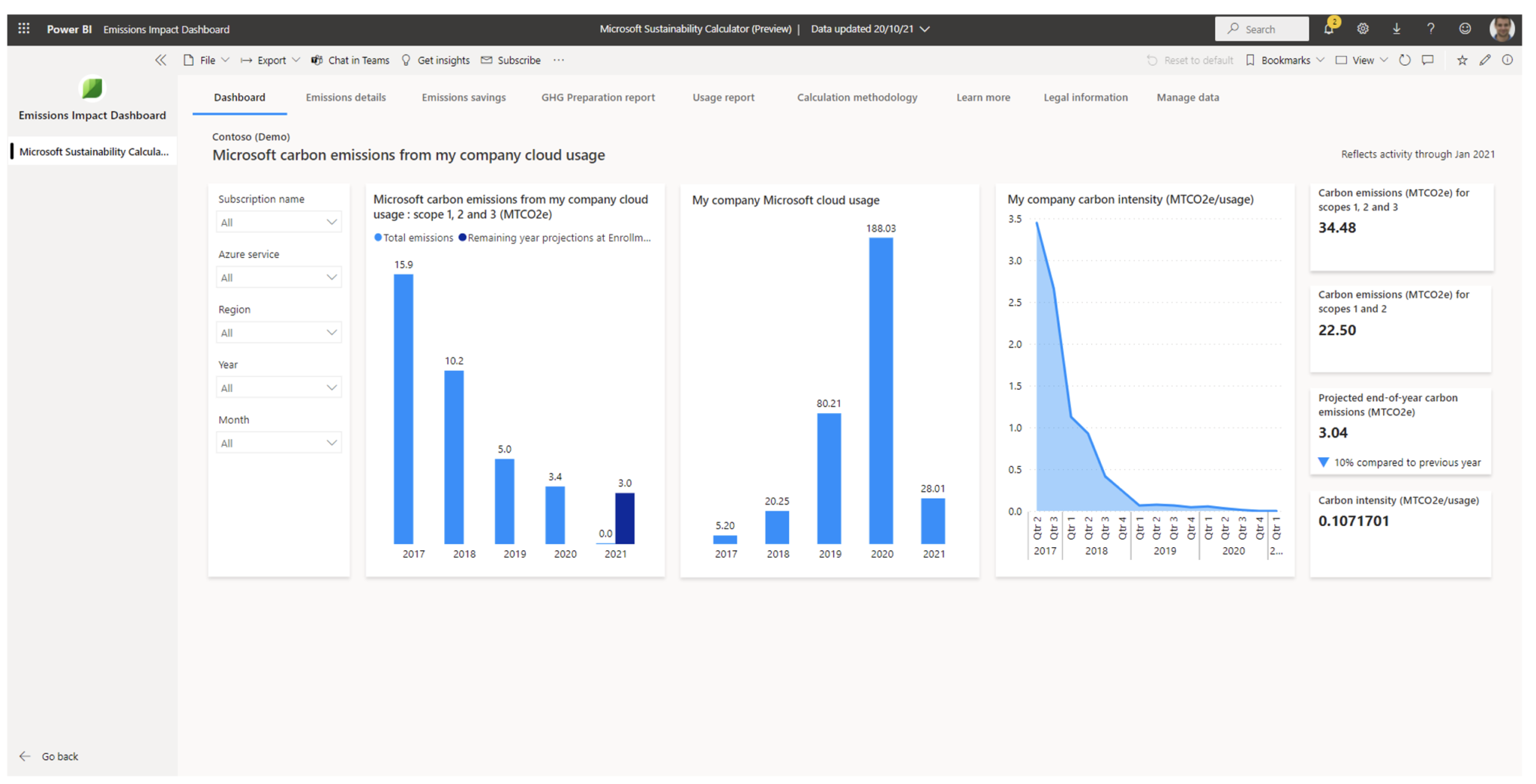The image size is (1536, 784).
Task: Open the notifications panel
Action: (x=1328, y=28)
